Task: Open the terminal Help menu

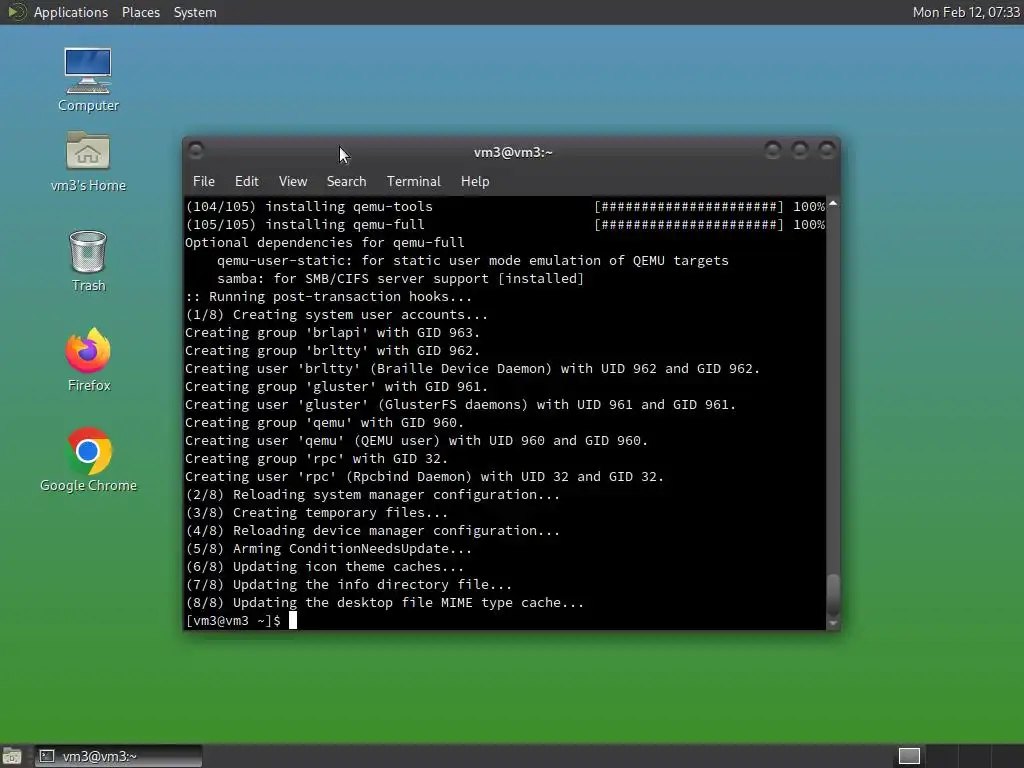Action: click(x=475, y=181)
